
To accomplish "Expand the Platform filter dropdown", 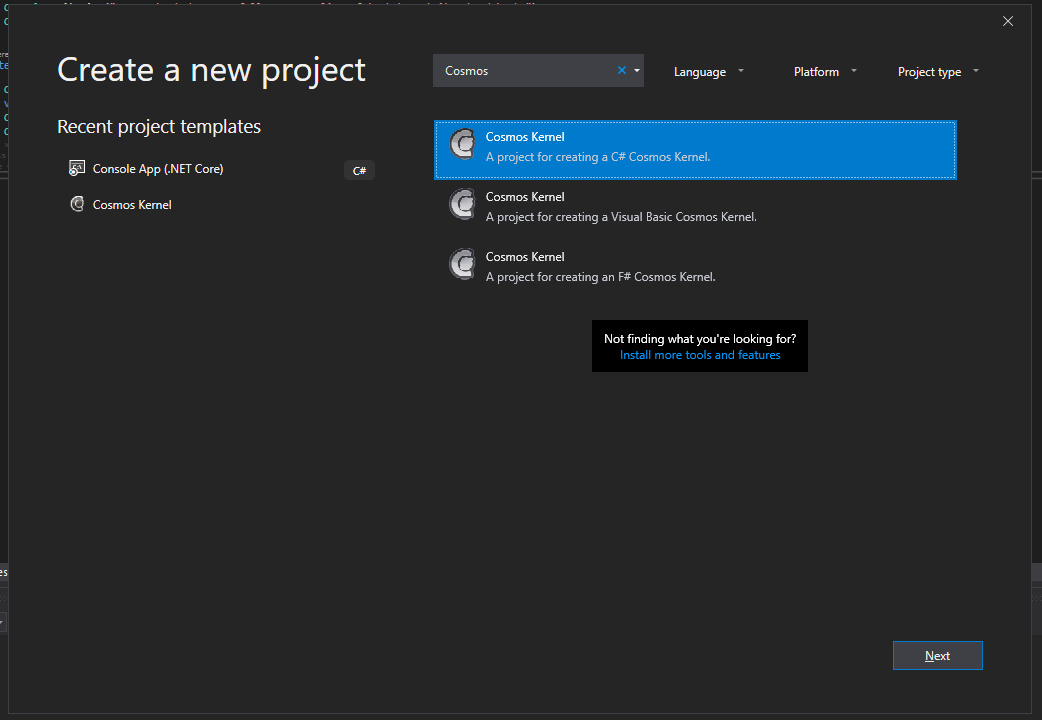I will (825, 72).
